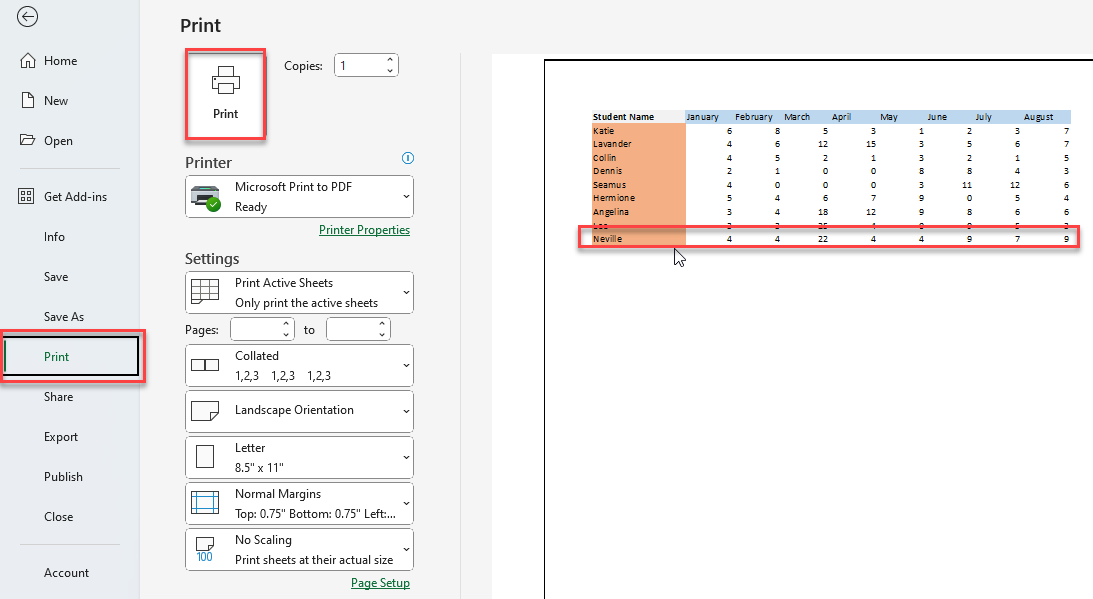Expand the Print Active Sheets dropdown
Screen dimensions: 1093x599
299,292
